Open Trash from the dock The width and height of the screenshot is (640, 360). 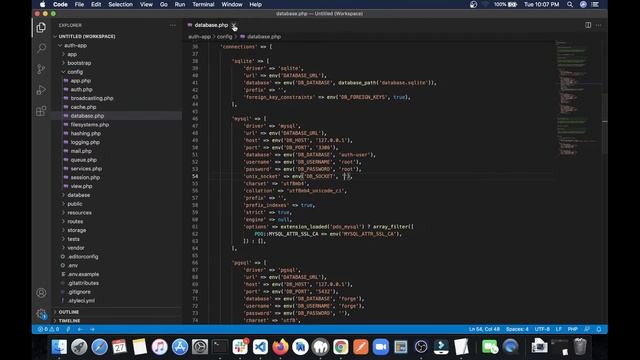tap(580, 347)
